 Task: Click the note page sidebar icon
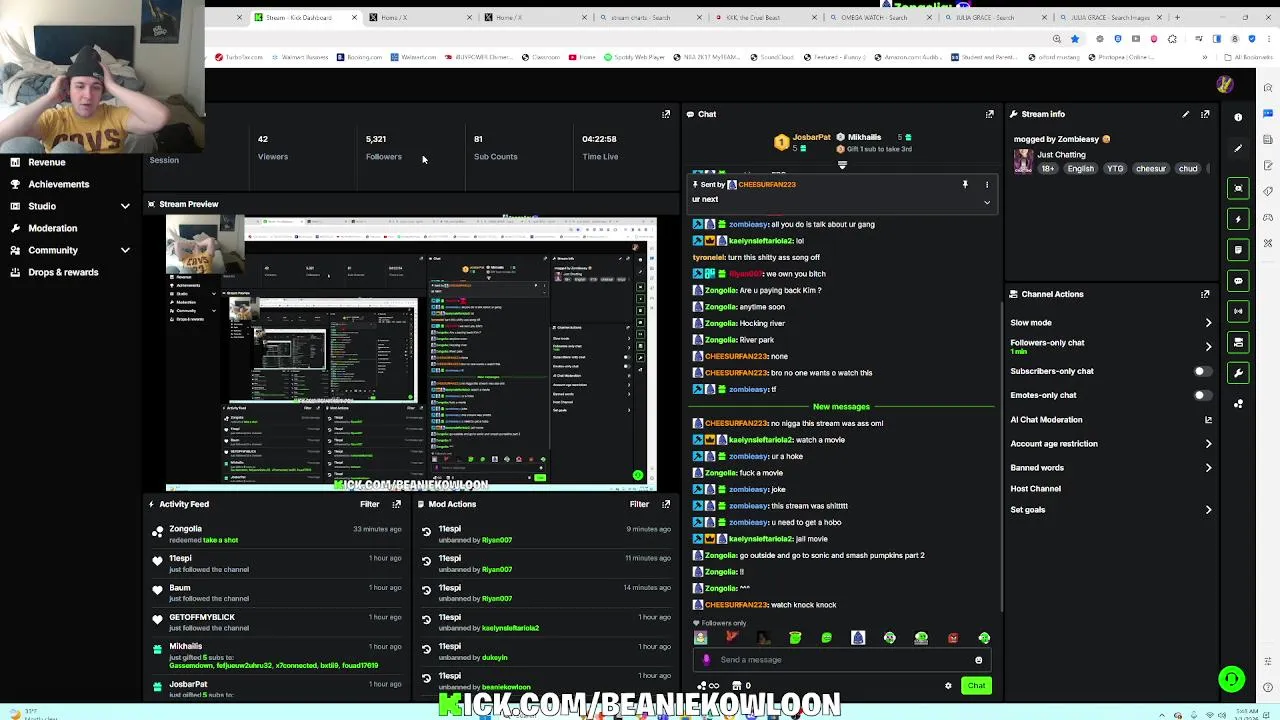(1238, 250)
